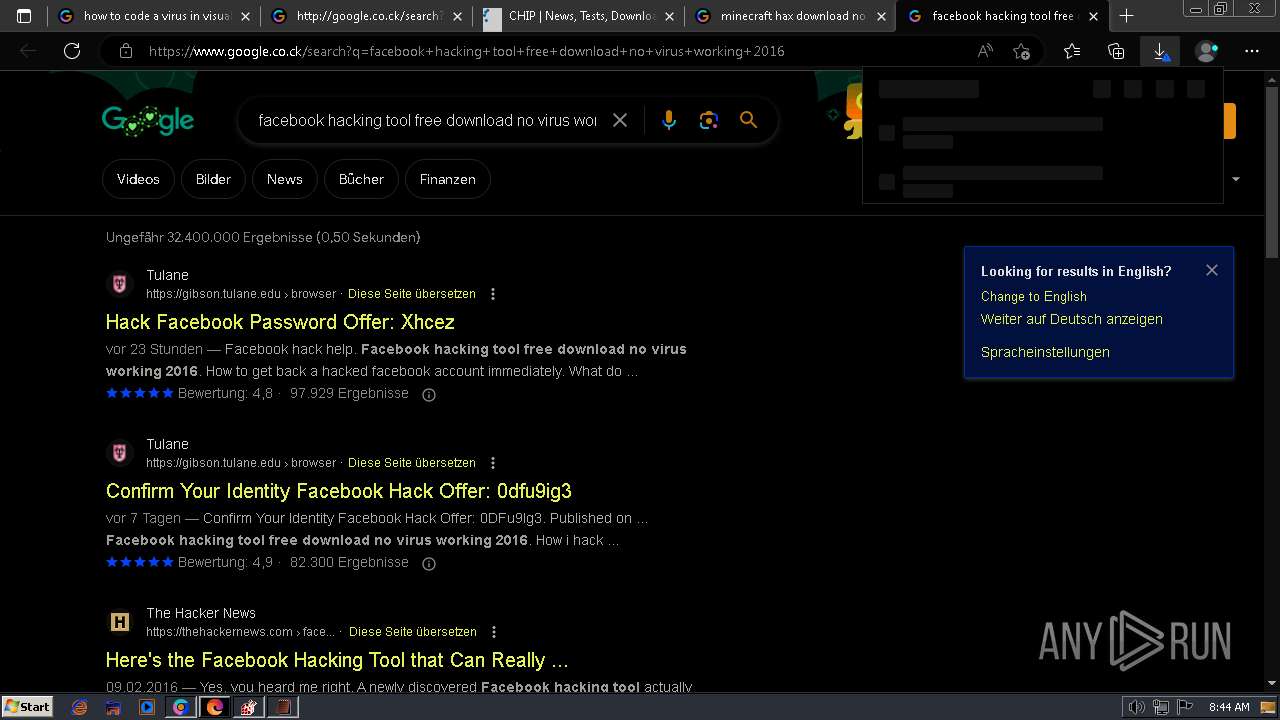Open Chrome from the taskbar
This screenshot has height=720, width=1280.
click(181, 707)
